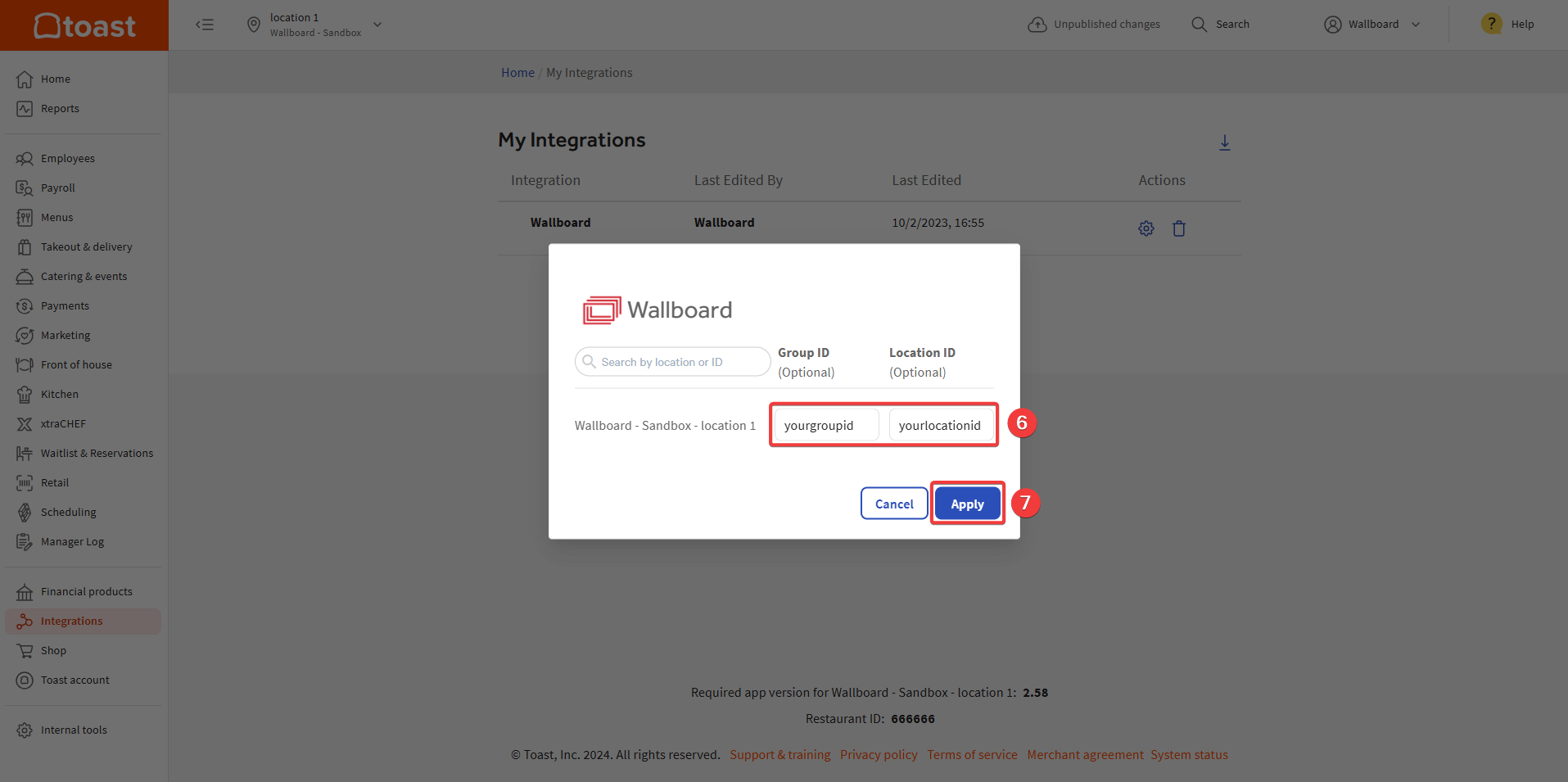
Task: Click the Wallboard user account icon
Action: 1333,25
